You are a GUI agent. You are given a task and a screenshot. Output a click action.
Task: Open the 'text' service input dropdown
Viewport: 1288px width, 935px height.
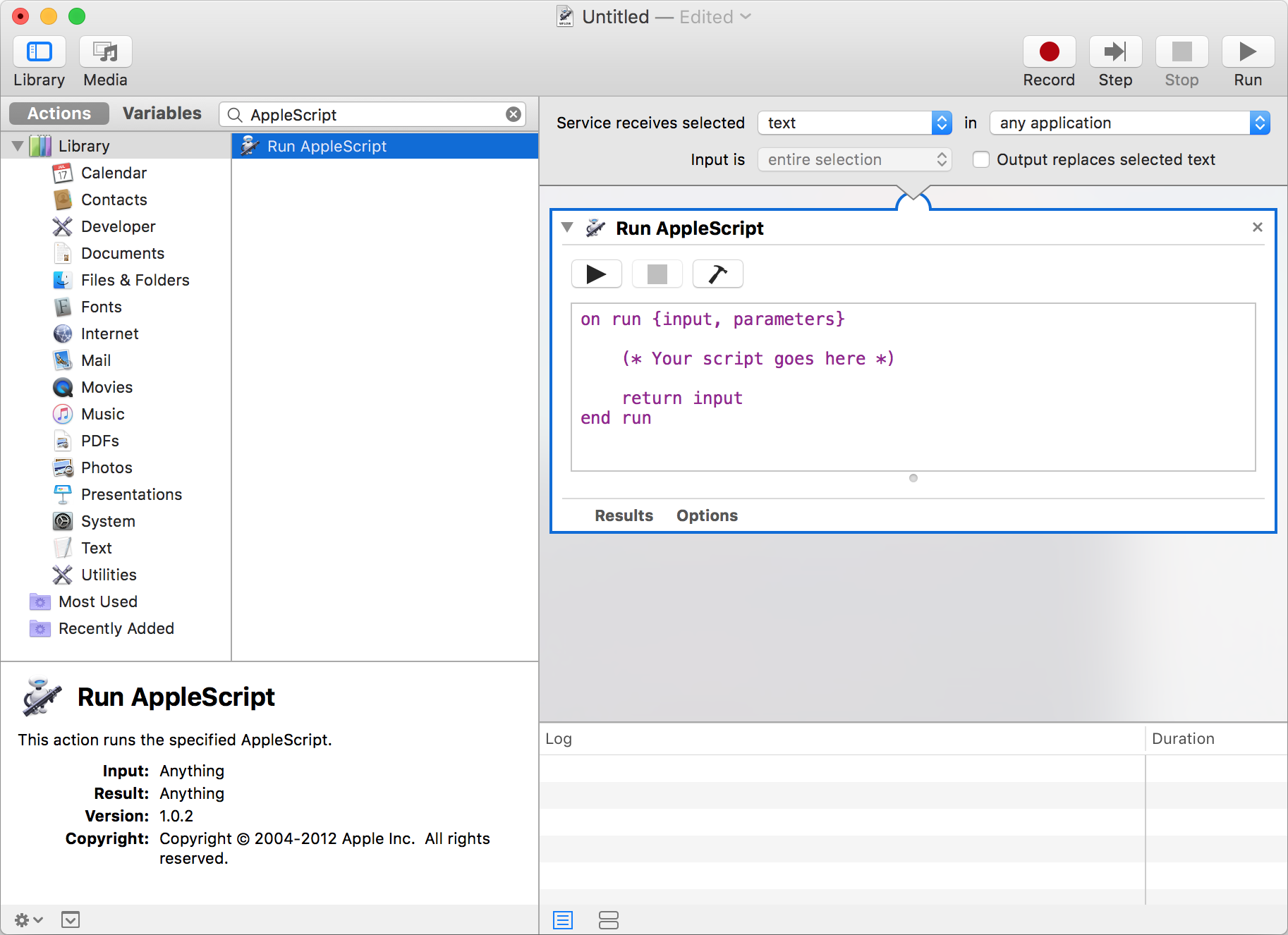coord(855,123)
